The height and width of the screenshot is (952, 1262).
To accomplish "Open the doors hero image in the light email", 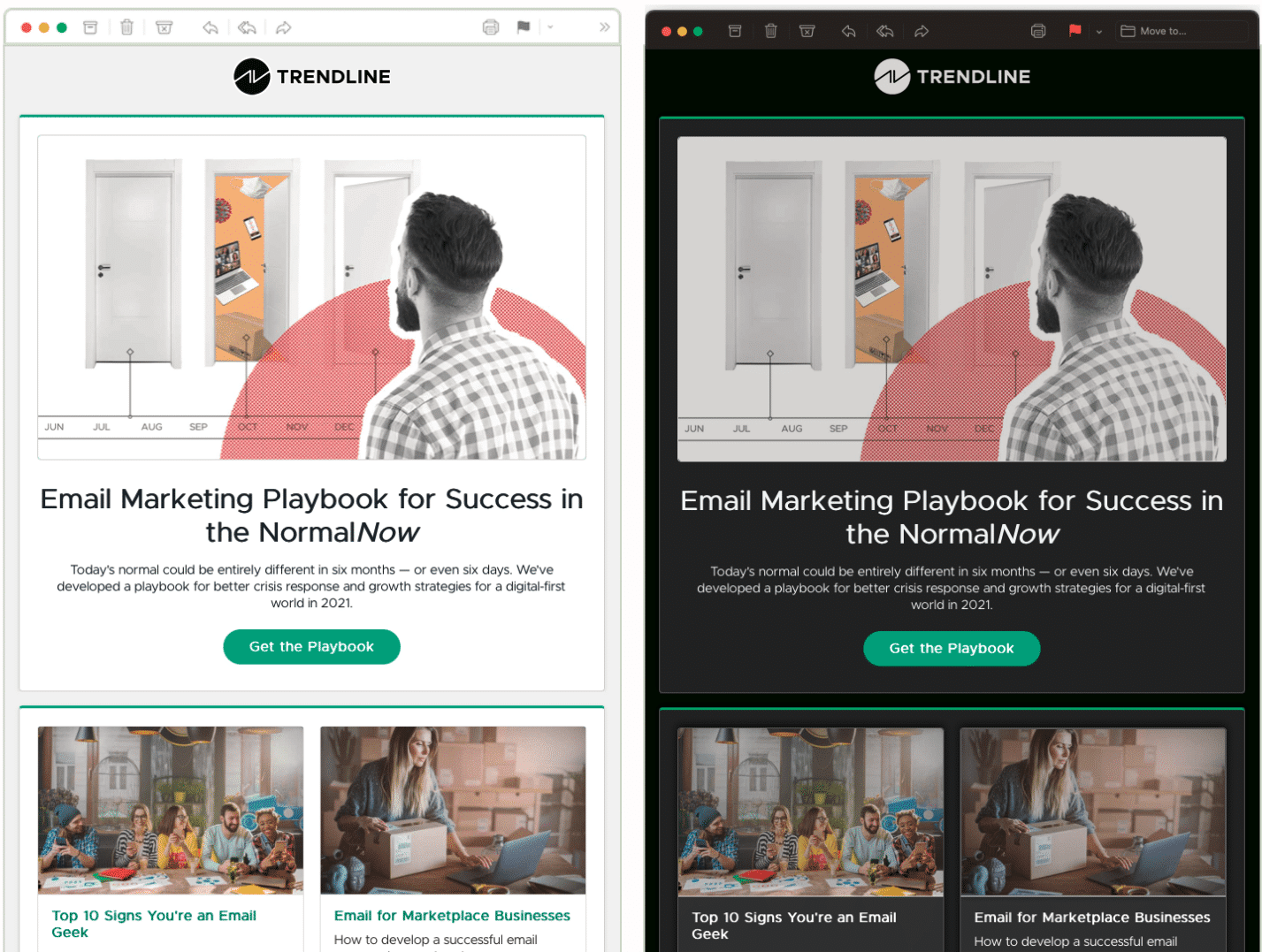I will [312, 298].
